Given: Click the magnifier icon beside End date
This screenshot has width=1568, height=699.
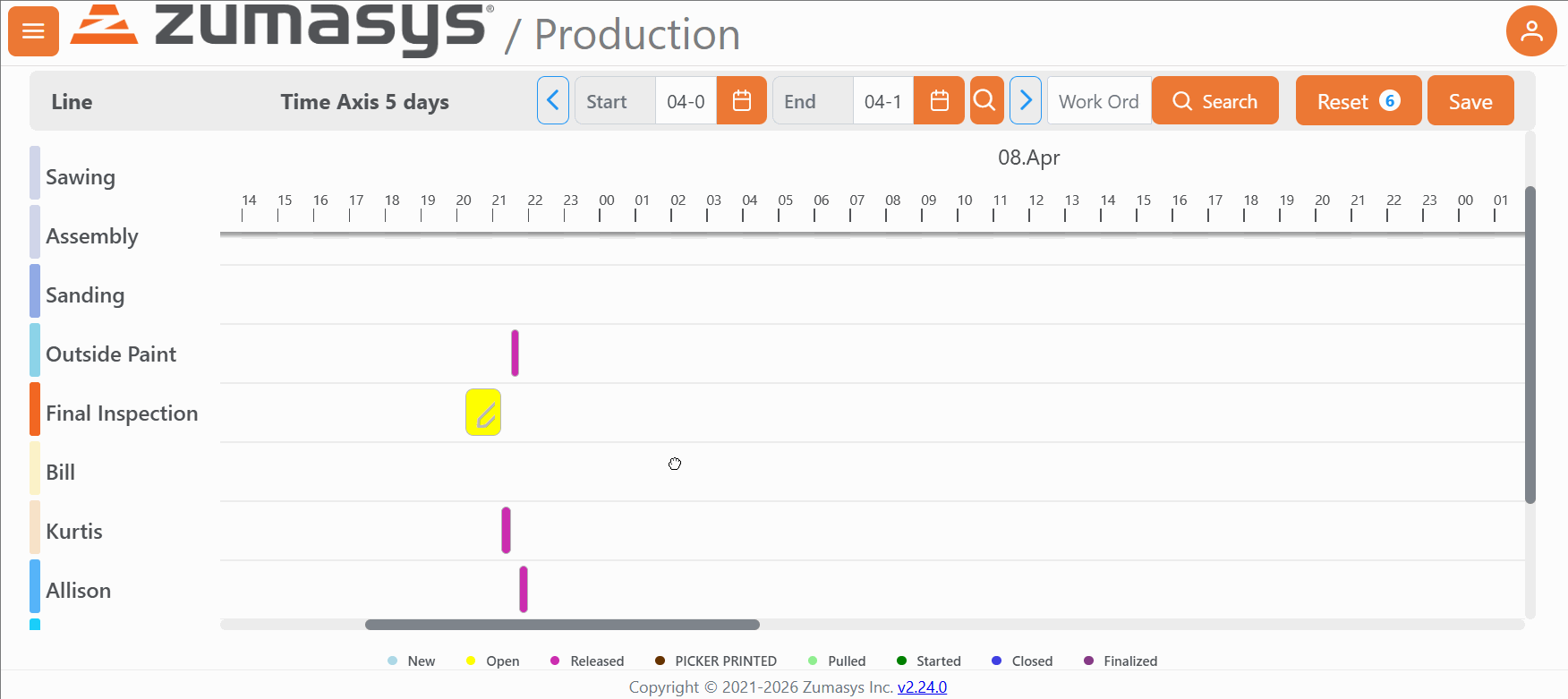Looking at the screenshot, I should (985, 101).
